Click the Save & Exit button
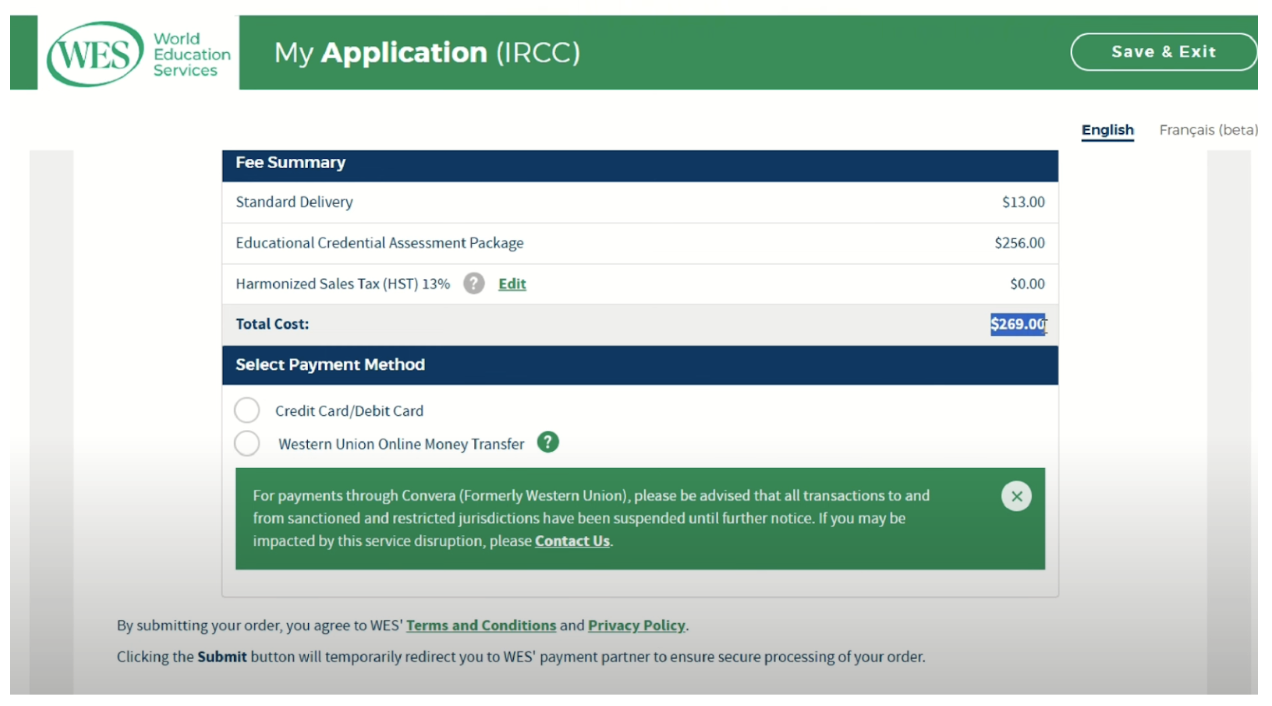Screen dimensions: 1272x706 (1163, 51)
